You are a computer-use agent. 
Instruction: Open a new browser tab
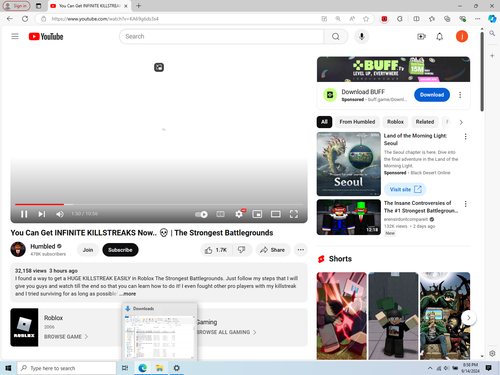pos(139,6)
